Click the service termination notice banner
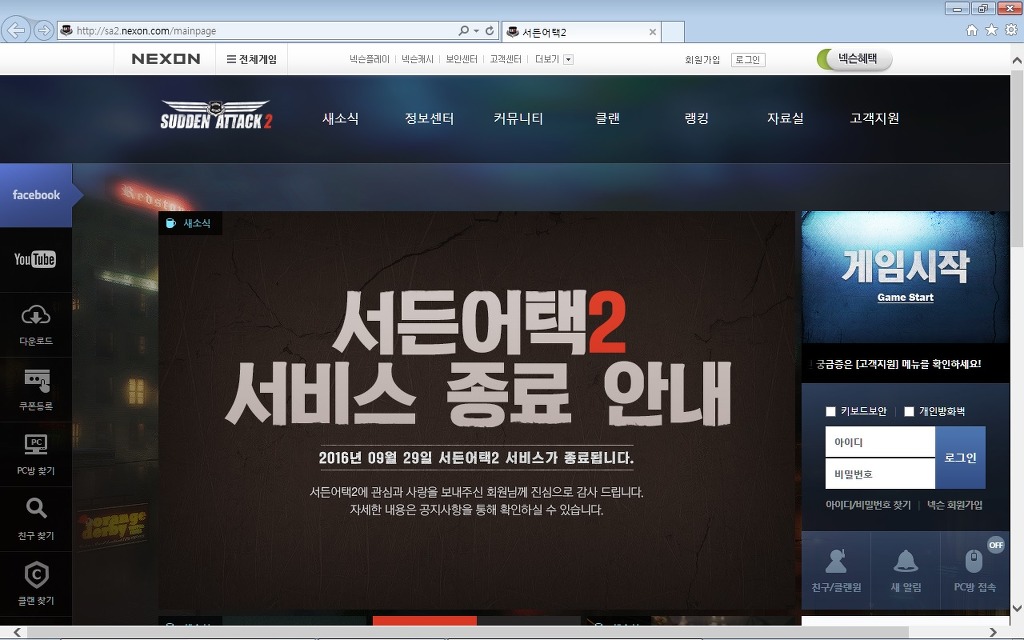The image size is (1024, 640). pyautogui.click(x=479, y=410)
